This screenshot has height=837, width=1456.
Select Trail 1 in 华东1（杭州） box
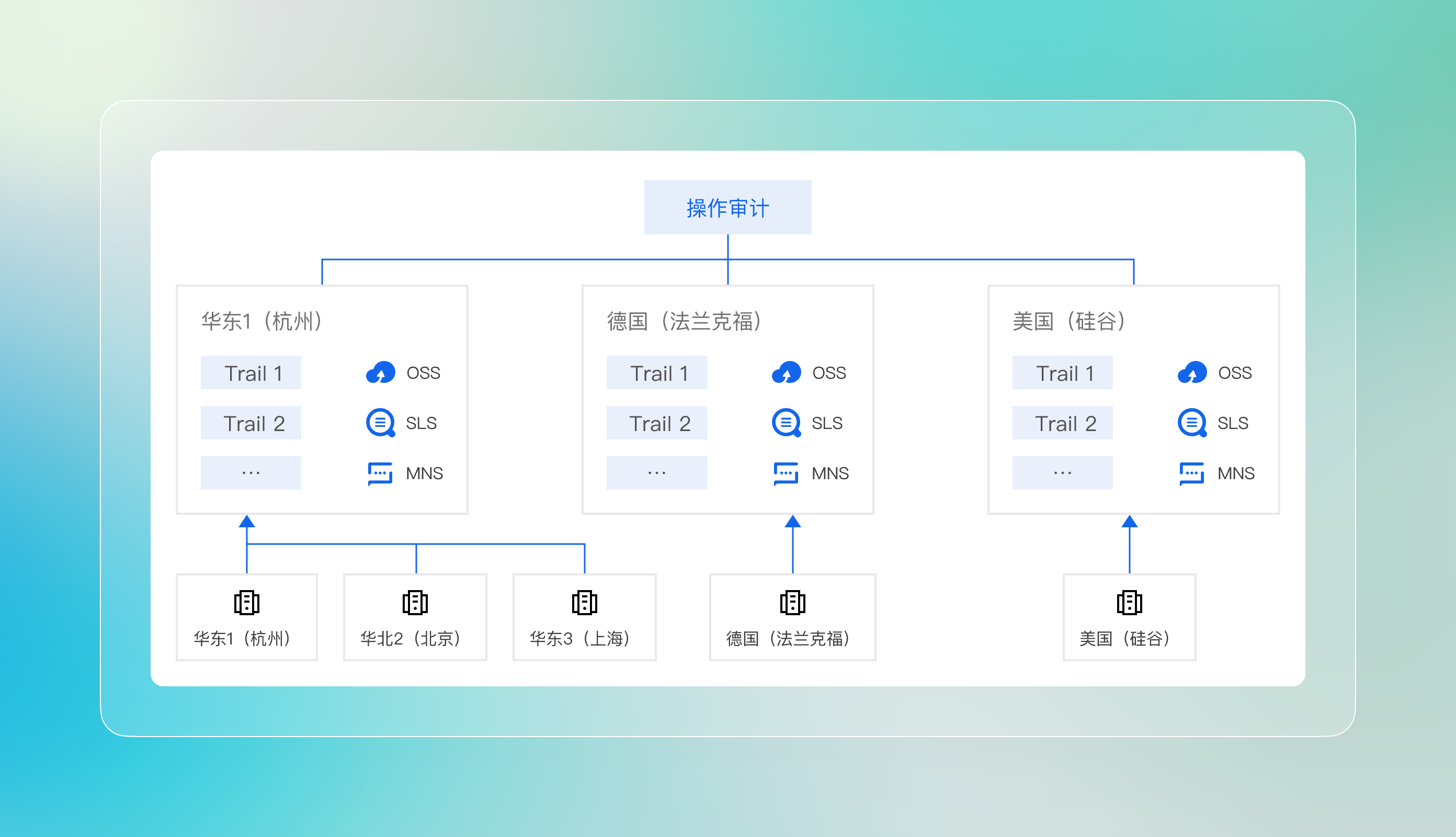point(251,373)
